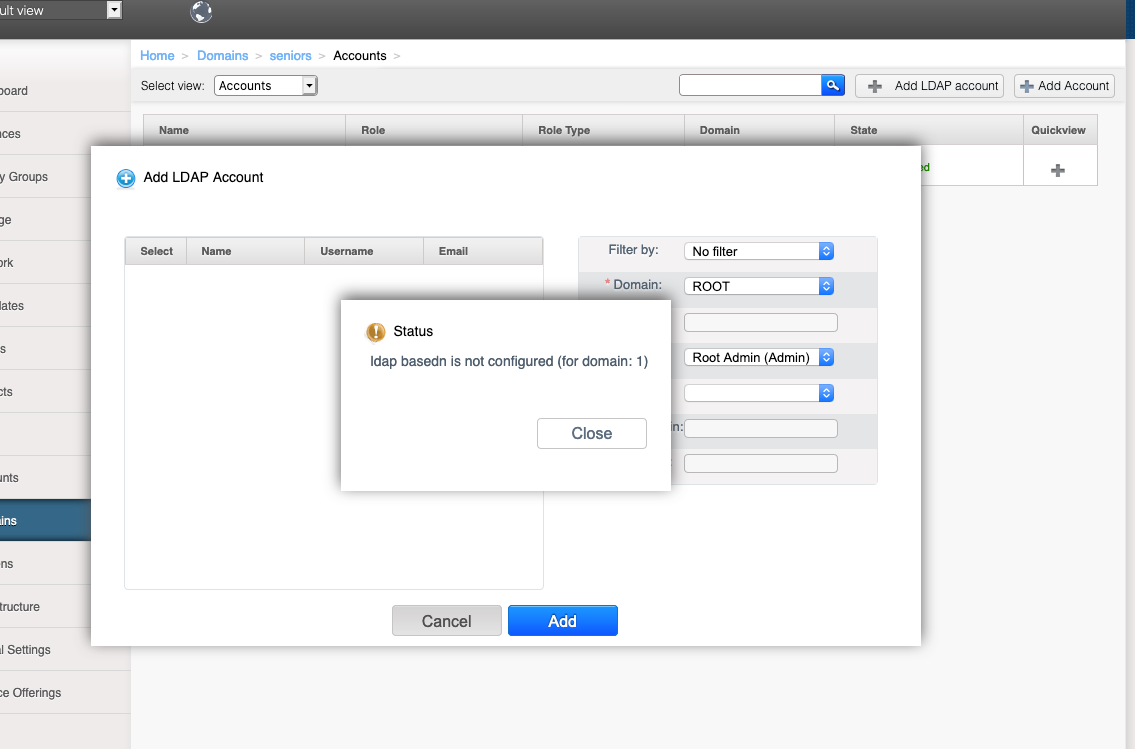The height and width of the screenshot is (749, 1135).
Task: Click the globe icon in the top bar
Action: pos(201,12)
